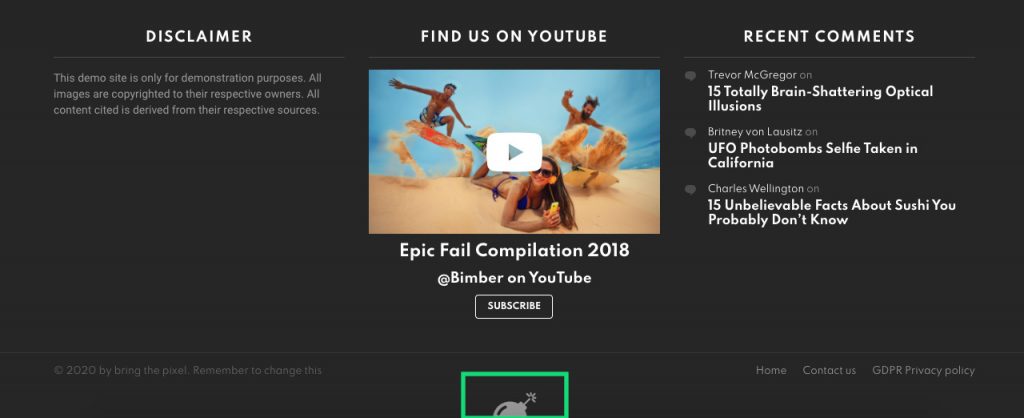Screen dimensions: 1024x418
Task: Click the bomb logo icon in footer
Action: point(515,404)
